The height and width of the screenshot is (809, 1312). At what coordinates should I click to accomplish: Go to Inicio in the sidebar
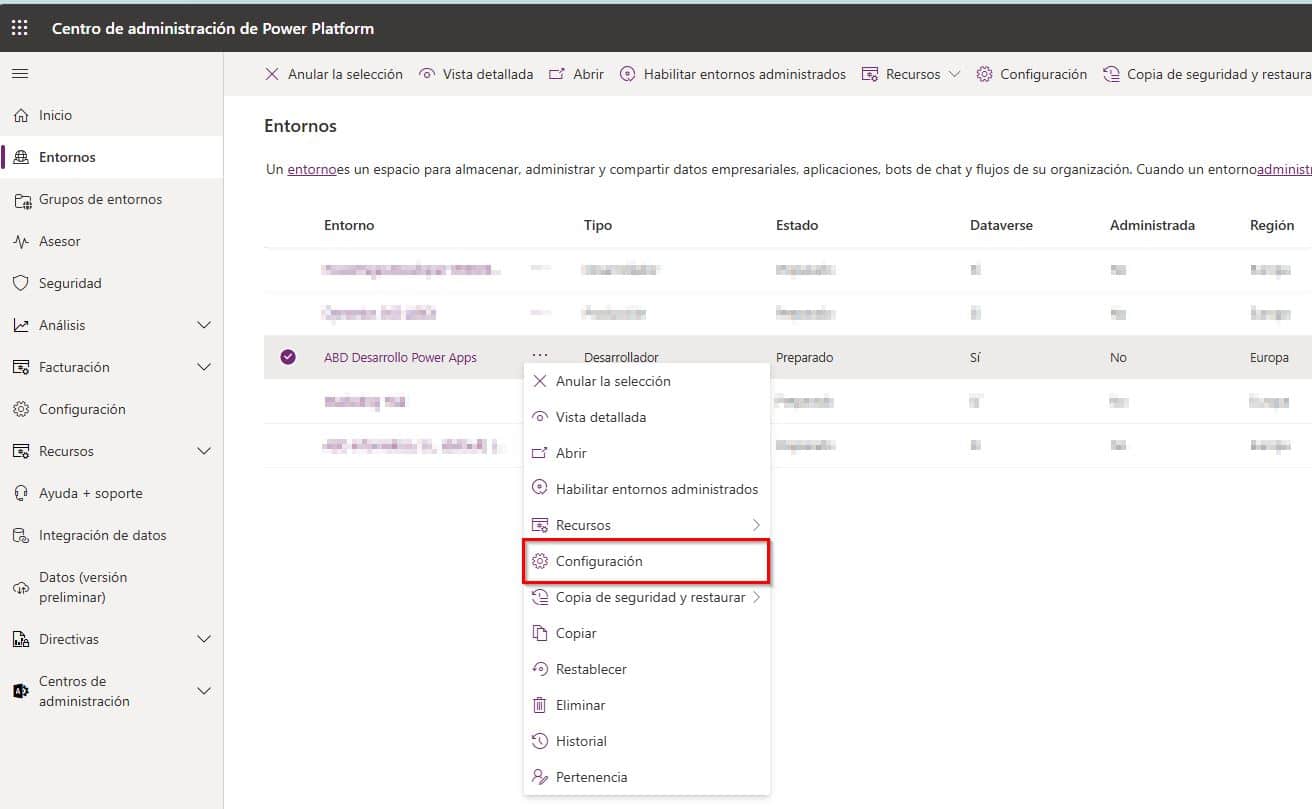coord(112,115)
